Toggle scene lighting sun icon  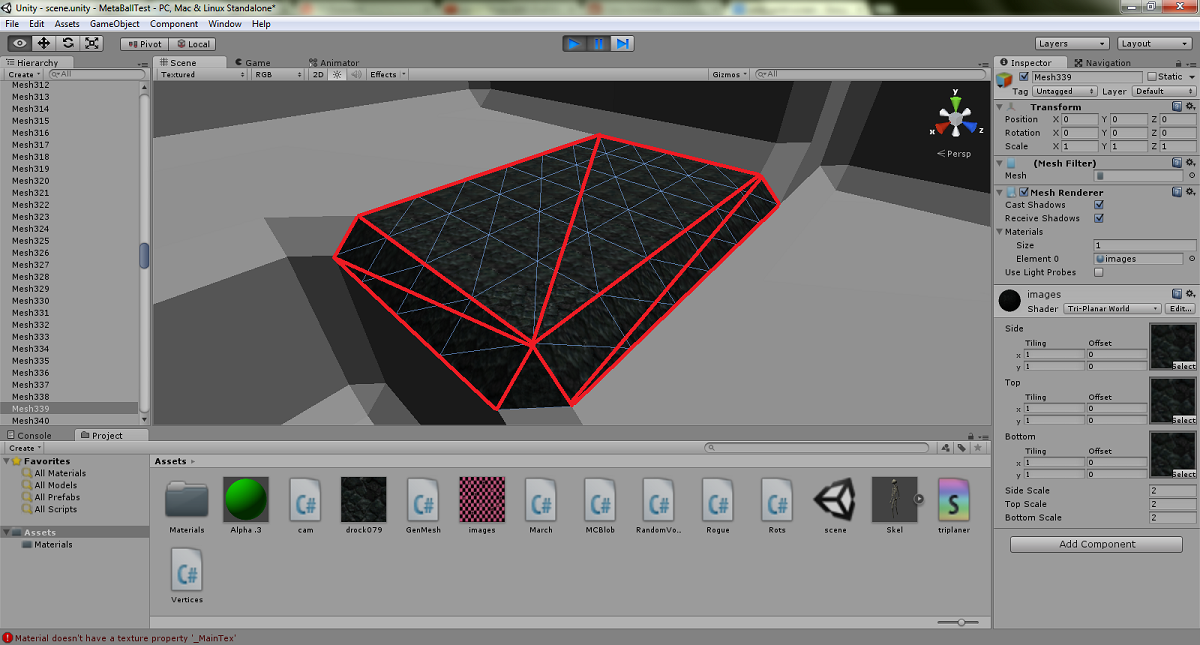pyautogui.click(x=337, y=74)
